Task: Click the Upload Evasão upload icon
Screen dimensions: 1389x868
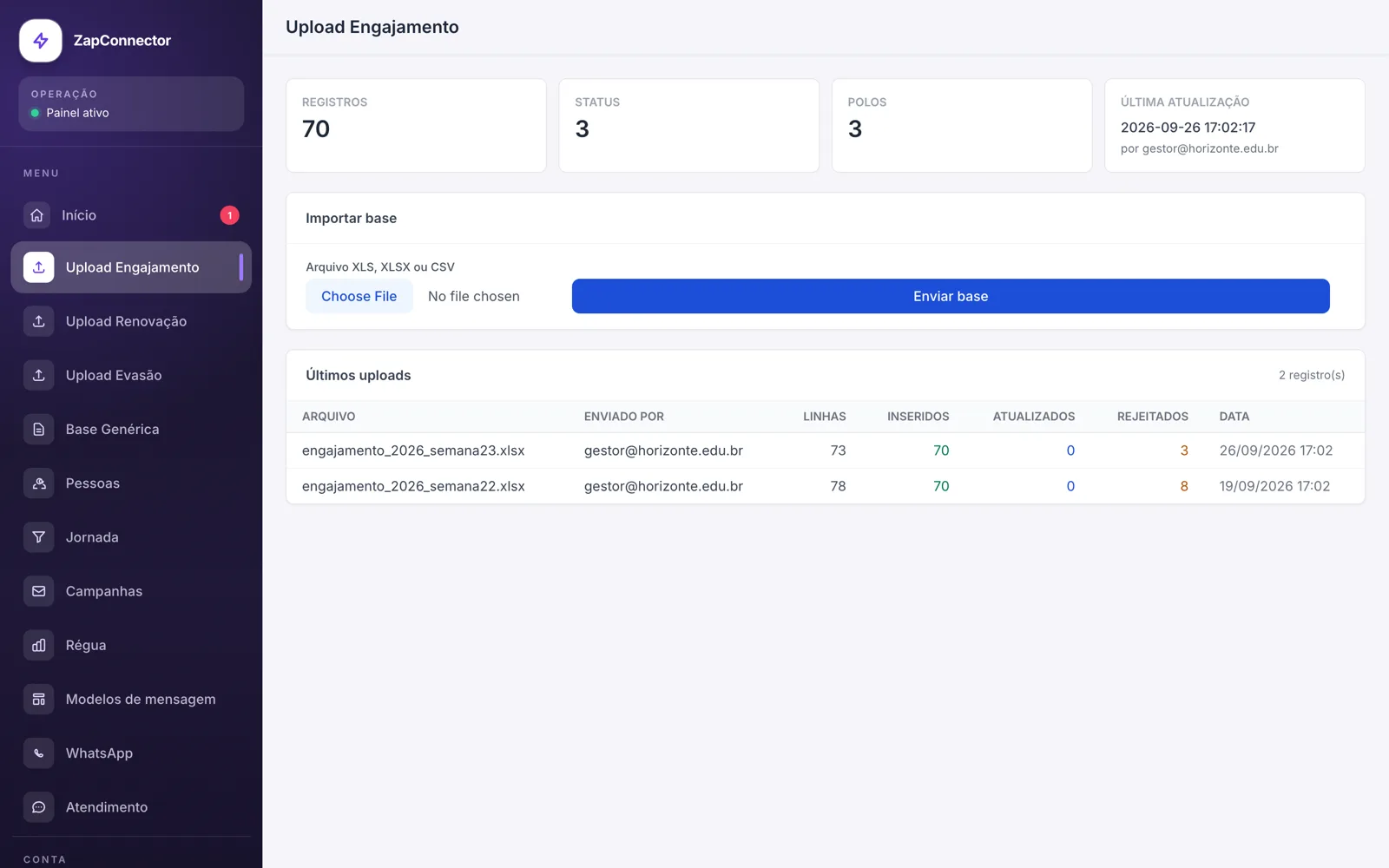Action: 39,375
